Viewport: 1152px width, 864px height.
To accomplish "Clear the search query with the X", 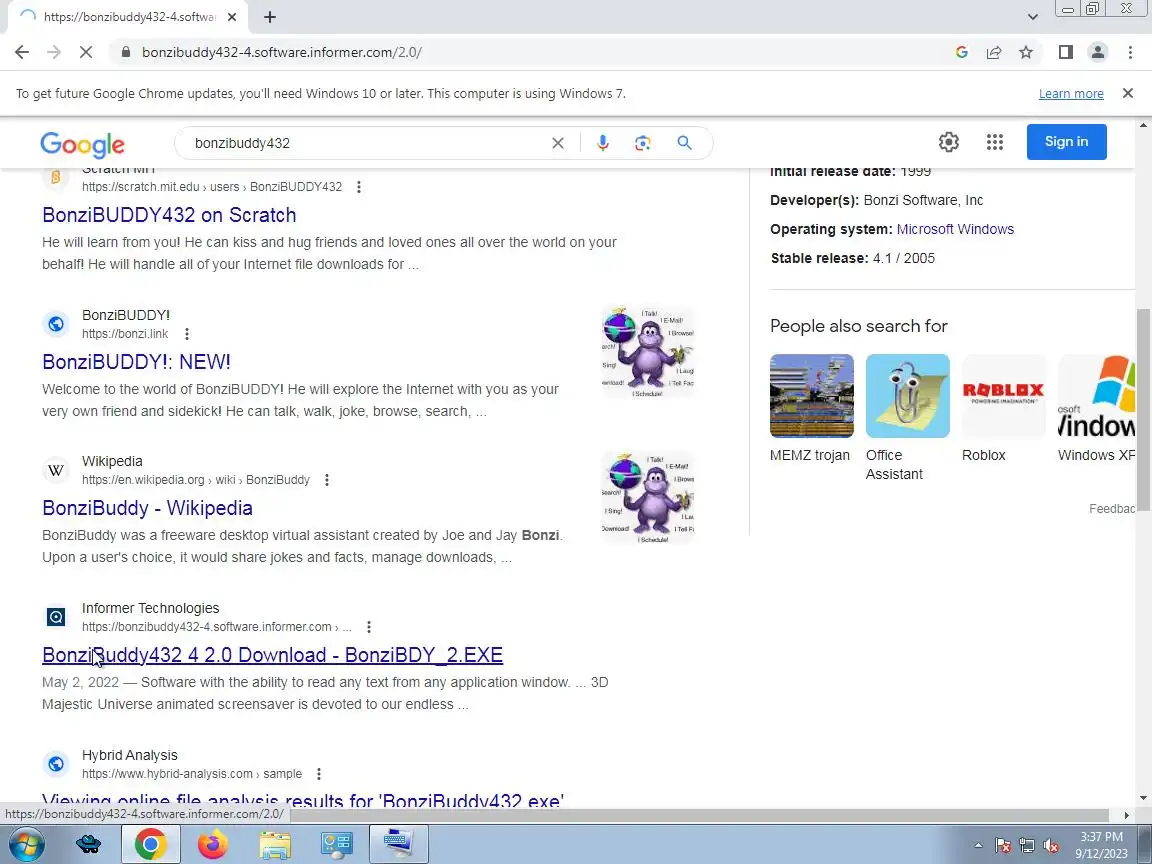I will tap(558, 143).
